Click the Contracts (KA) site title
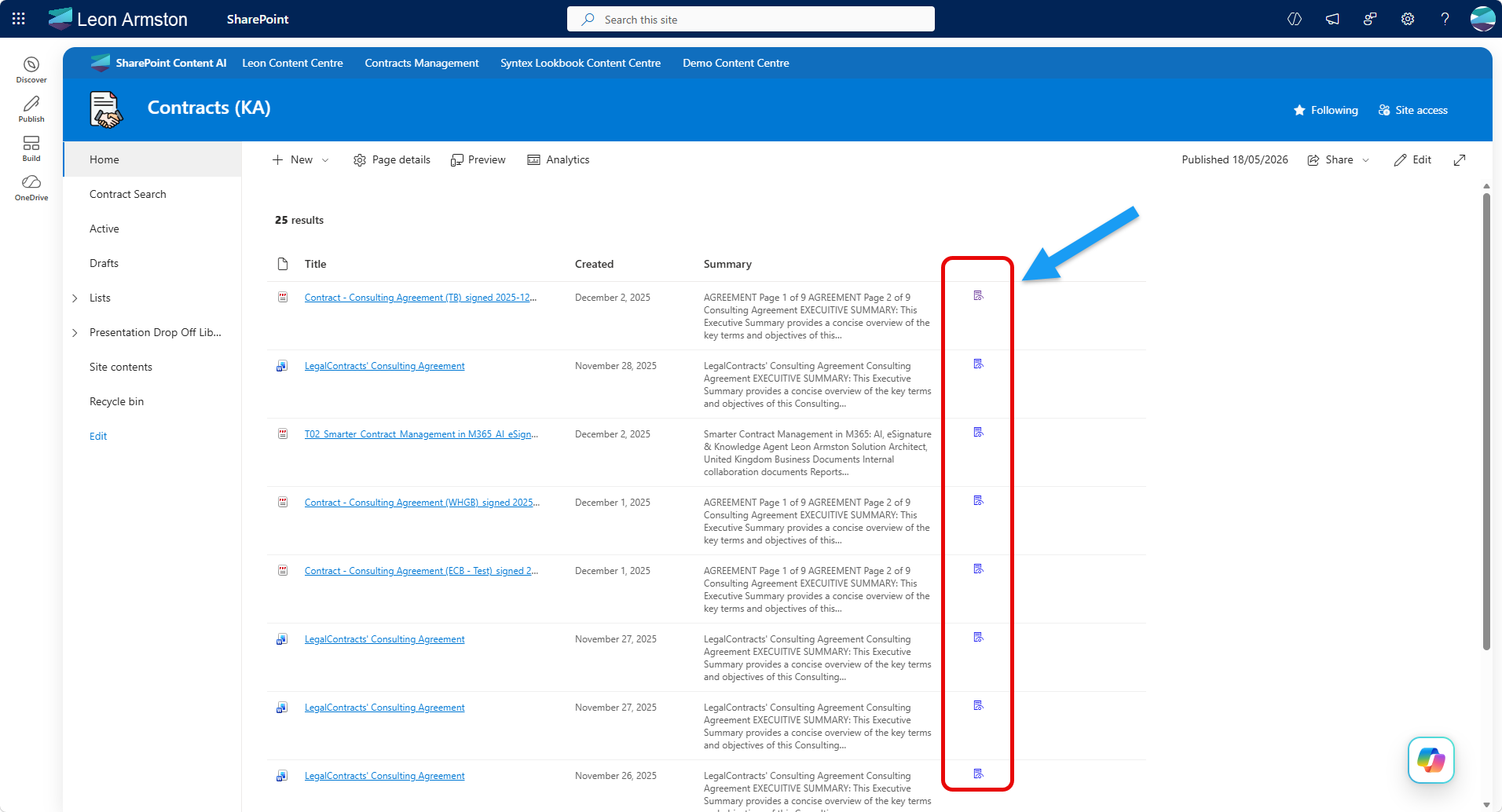The width and height of the screenshot is (1502, 812). [209, 108]
